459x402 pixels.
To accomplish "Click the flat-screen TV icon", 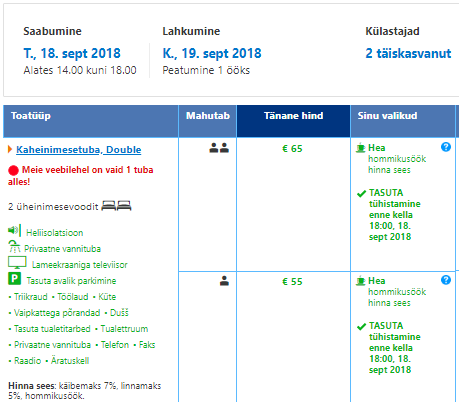I will coord(17,262).
